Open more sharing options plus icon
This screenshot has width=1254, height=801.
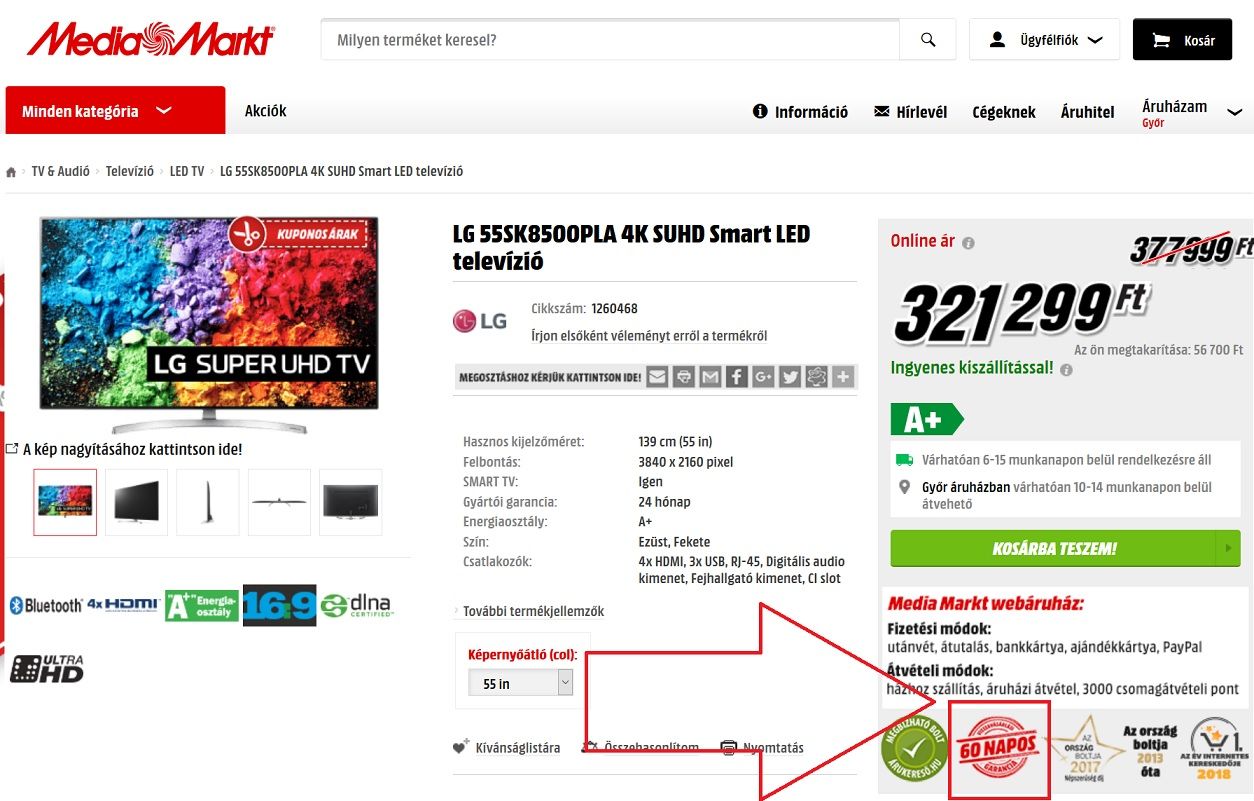[x=844, y=377]
